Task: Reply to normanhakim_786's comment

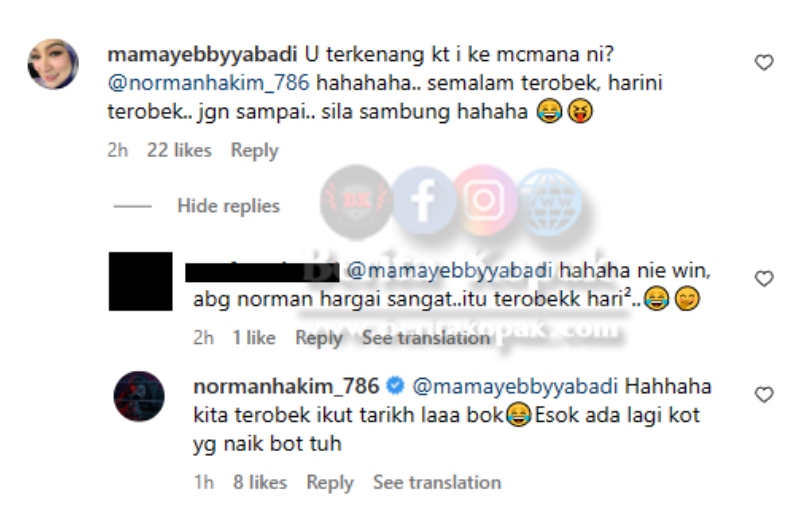Action: click(x=330, y=482)
